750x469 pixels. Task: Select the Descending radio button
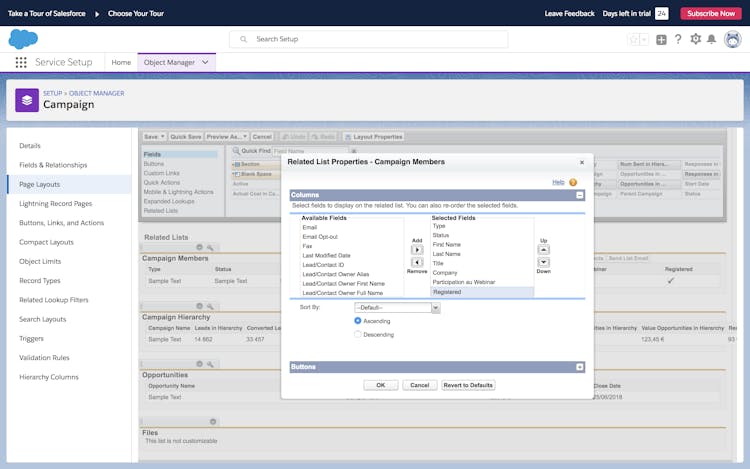[x=358, y=334]
